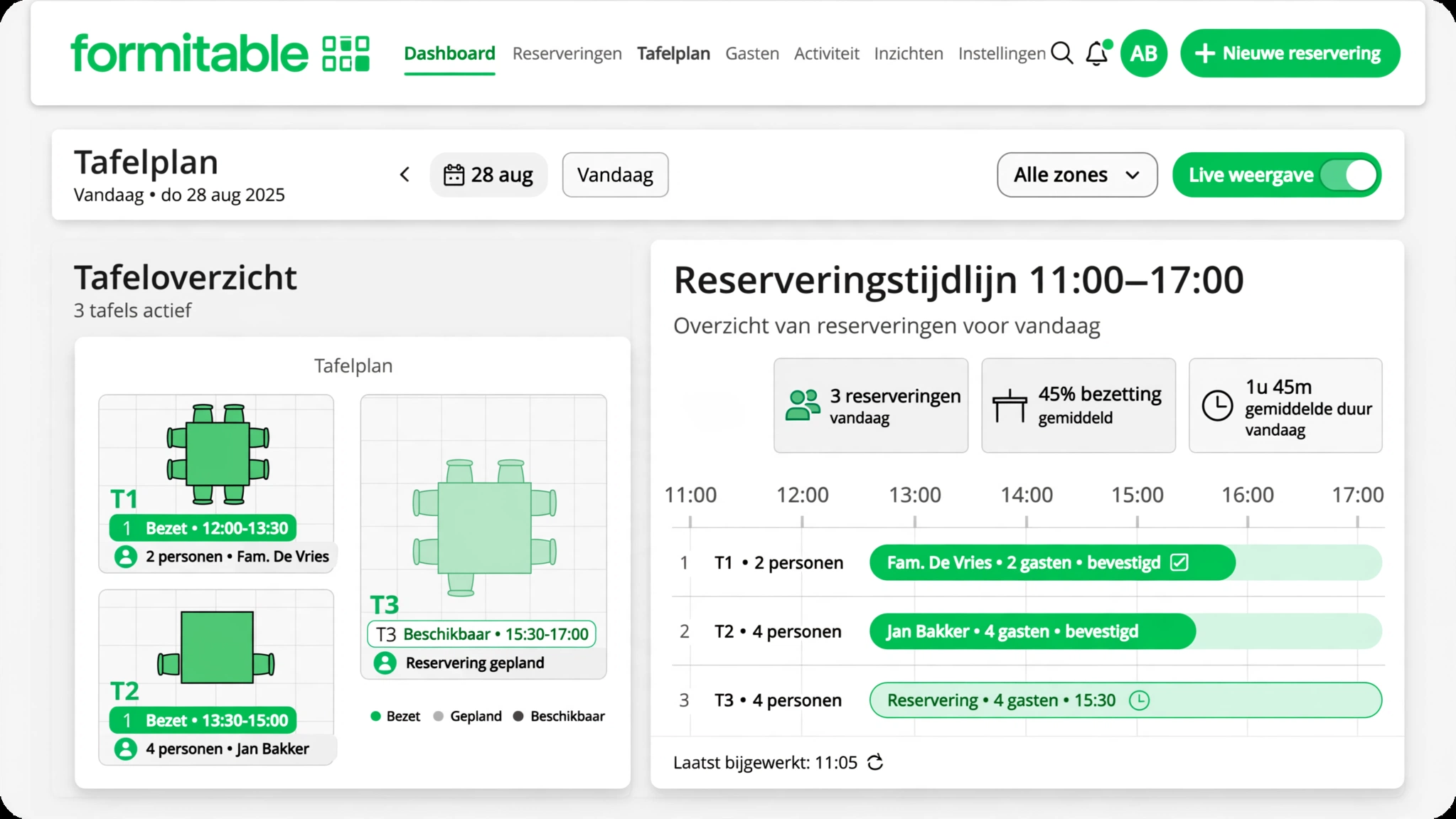Click the Beschikbaar legend dot
The width and height of the screenshot is (1456, 819).
(518, 717)
